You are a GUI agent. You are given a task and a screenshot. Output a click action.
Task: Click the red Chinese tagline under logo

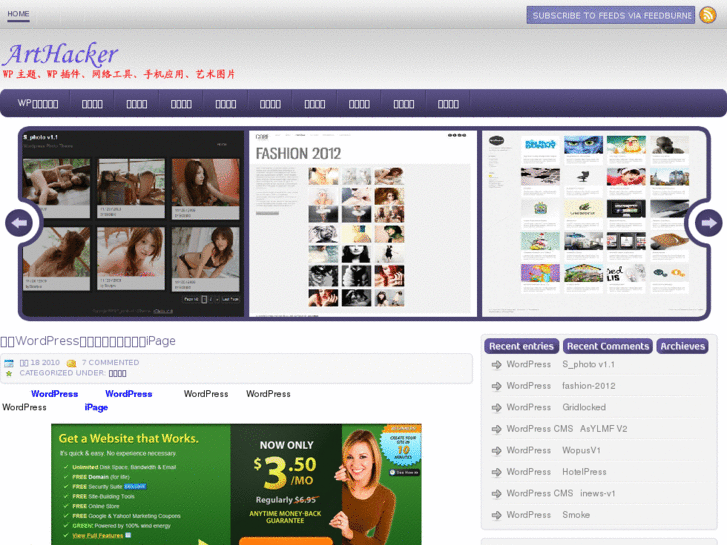119,74
